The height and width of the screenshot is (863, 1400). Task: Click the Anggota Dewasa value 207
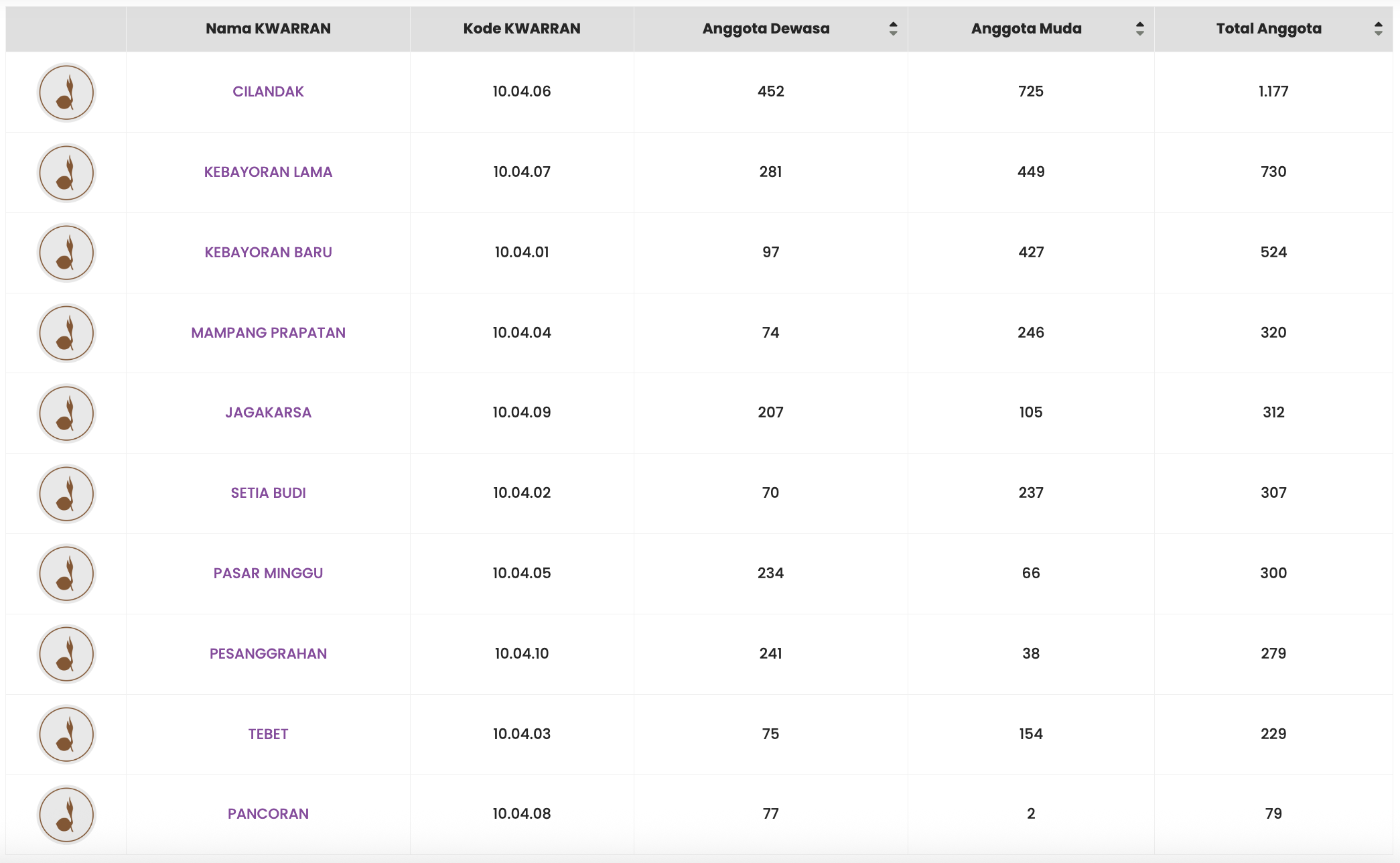coord(770,413)
